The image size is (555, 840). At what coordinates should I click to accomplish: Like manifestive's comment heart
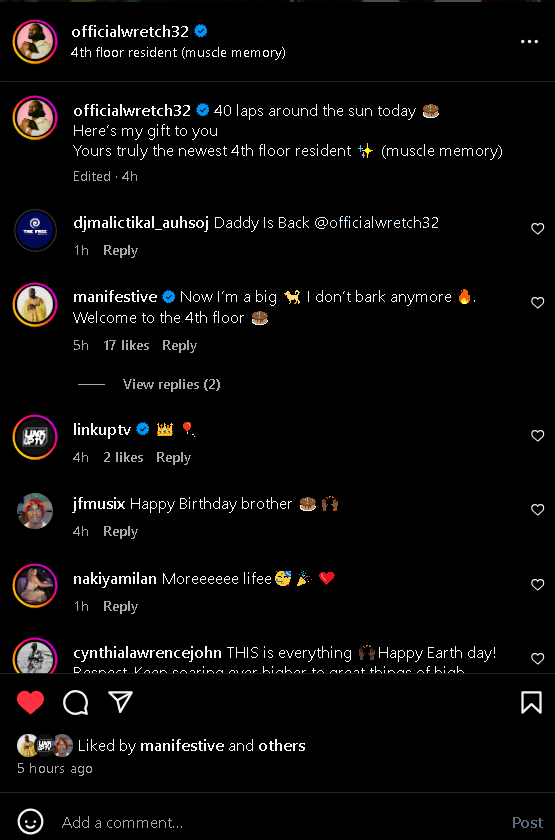coord(537,303)
